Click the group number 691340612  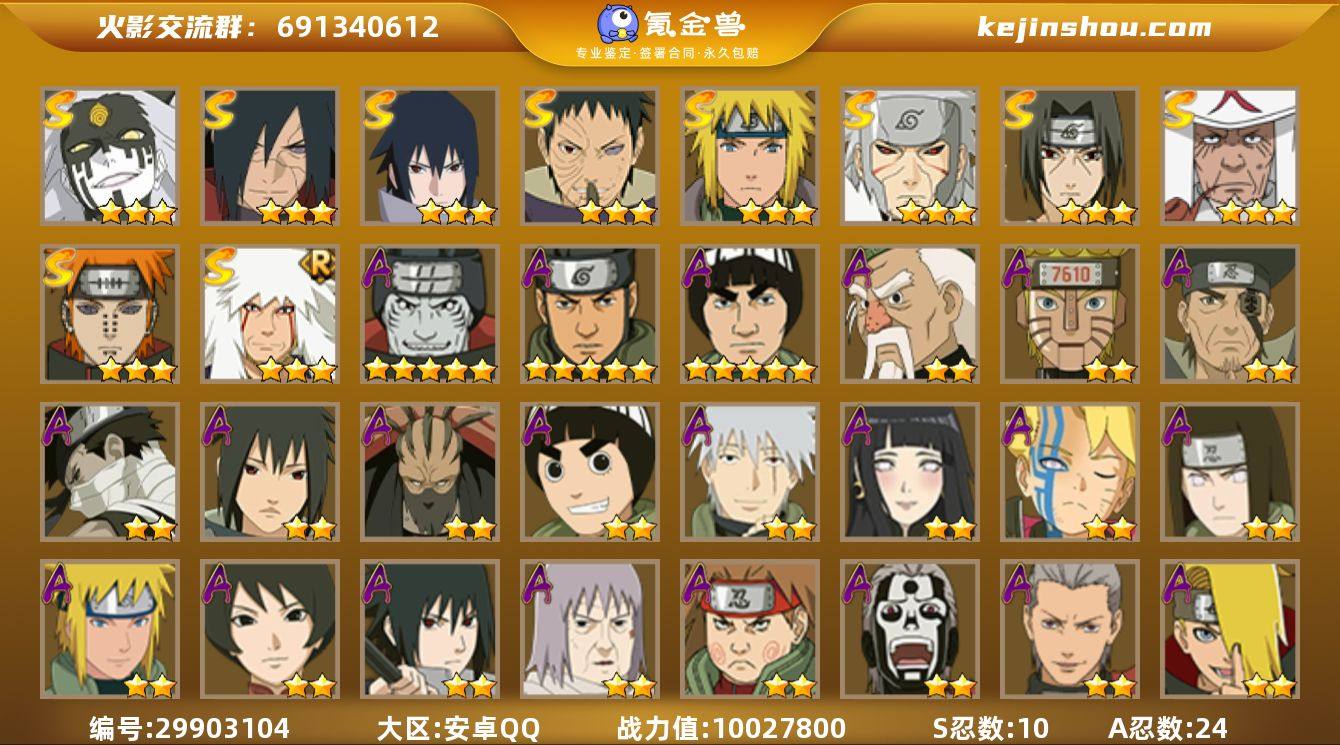(358, 27)
